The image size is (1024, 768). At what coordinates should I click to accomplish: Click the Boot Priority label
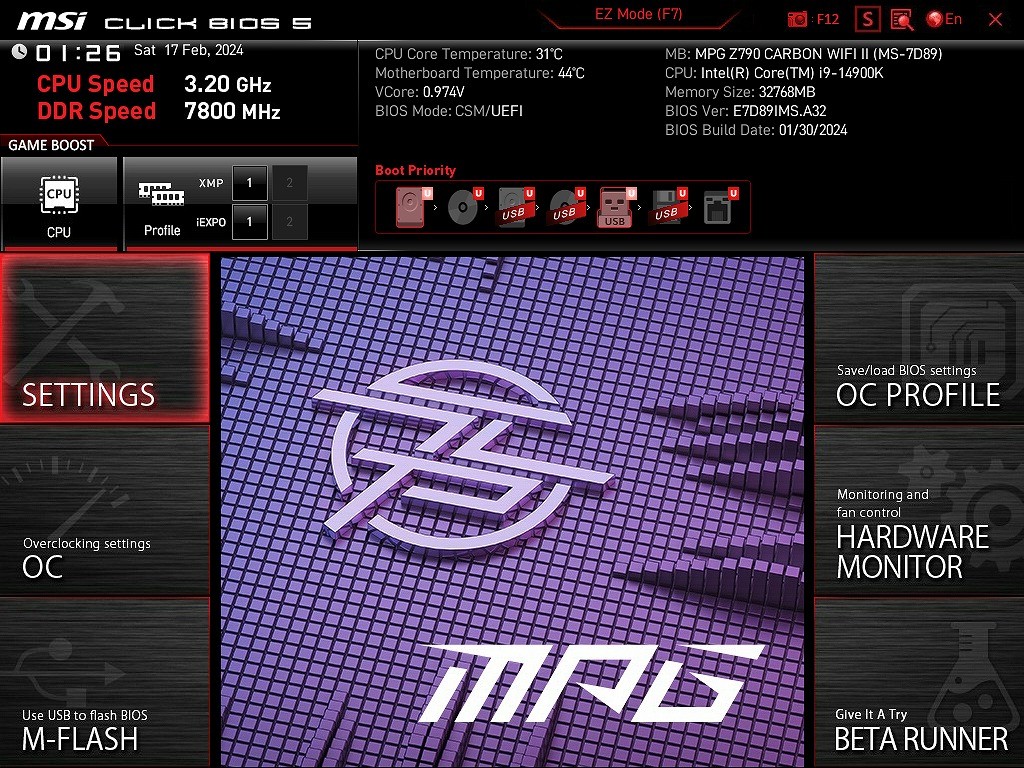415,170
